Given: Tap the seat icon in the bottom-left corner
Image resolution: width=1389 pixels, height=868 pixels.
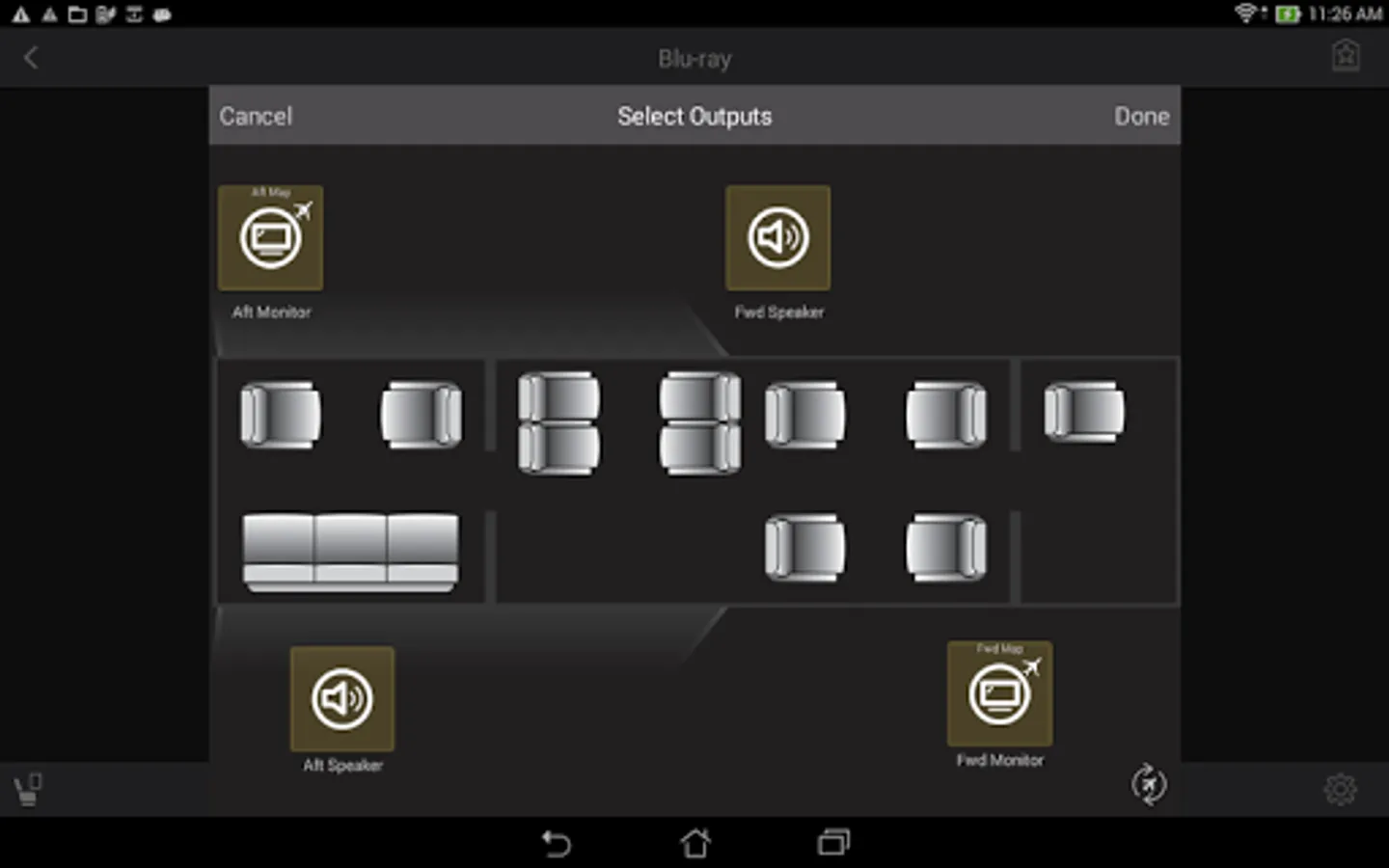Looking at the screenshot, I should 28,790.
